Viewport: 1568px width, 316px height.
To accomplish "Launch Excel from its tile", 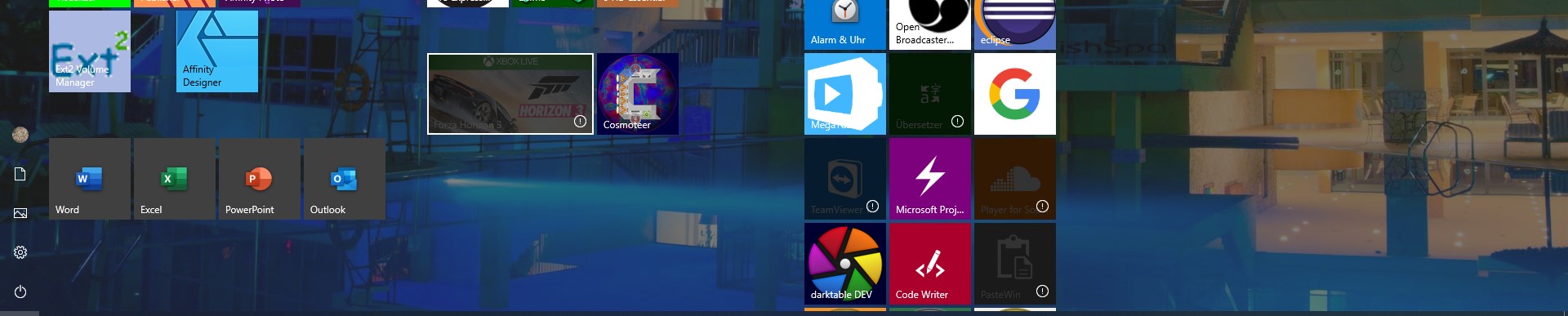I will (x=175, y=179).
